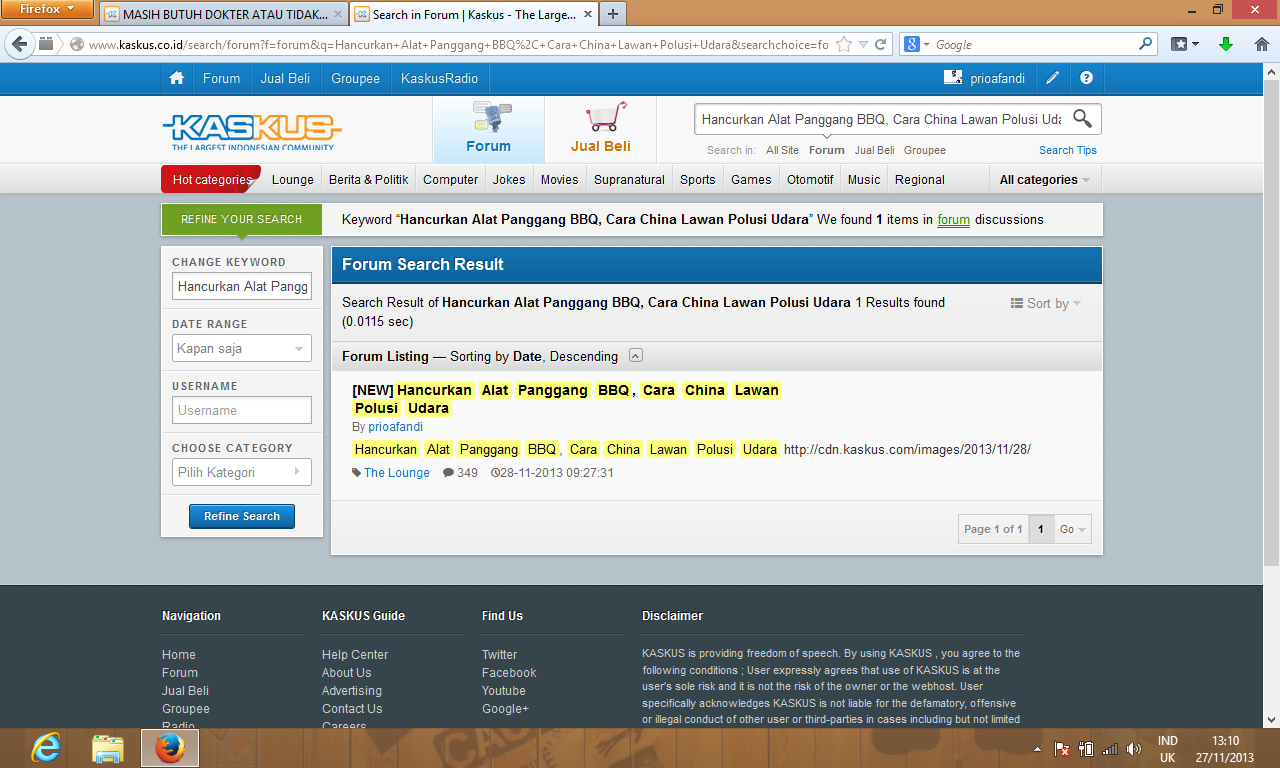Image resolution: width=1280 pixels, height=768 pixels.
Task: Click the user avatar icon beside prioafandi
Action: pyautogui.click(x=953, y=78)
